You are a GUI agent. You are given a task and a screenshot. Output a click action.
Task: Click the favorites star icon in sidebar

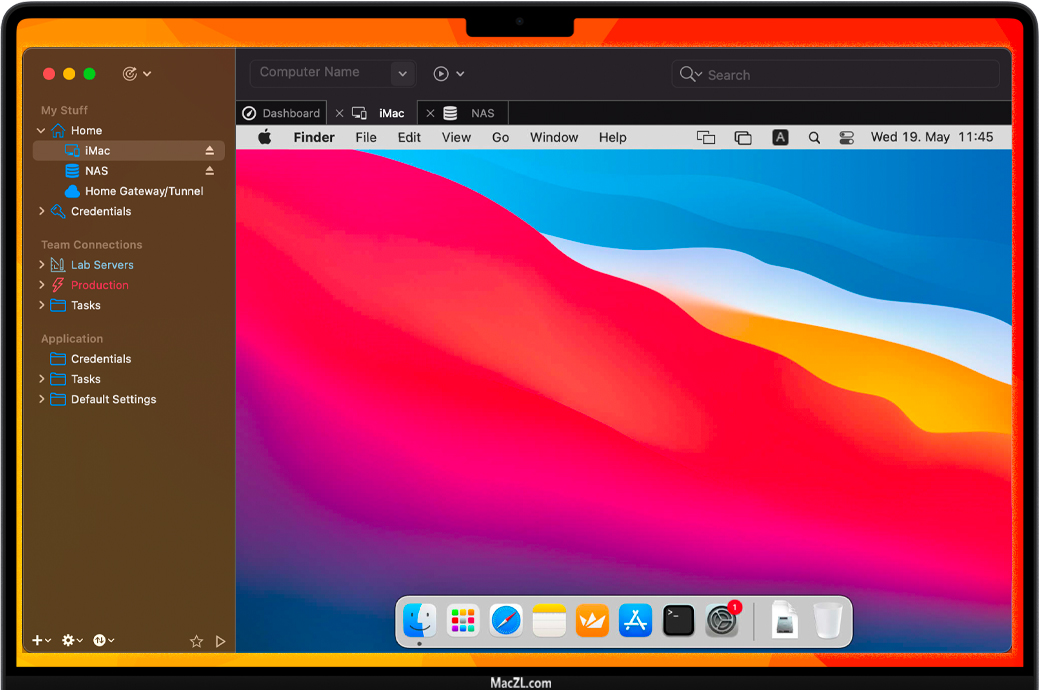(x=197, y=641)
